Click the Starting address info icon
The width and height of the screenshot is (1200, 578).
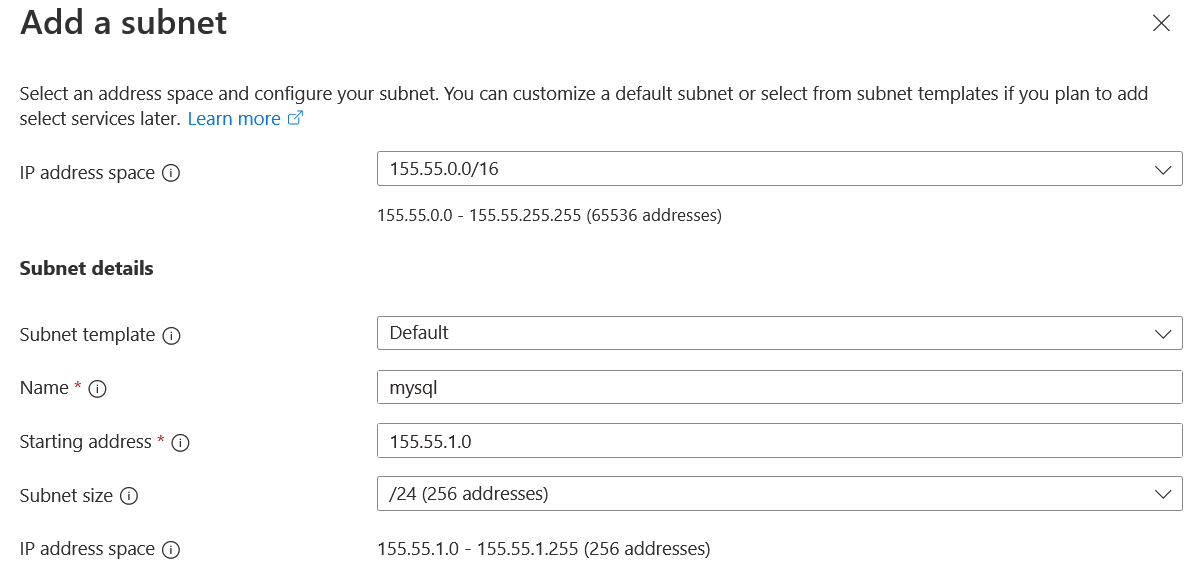pyautogui.click(x=180, y=442)
